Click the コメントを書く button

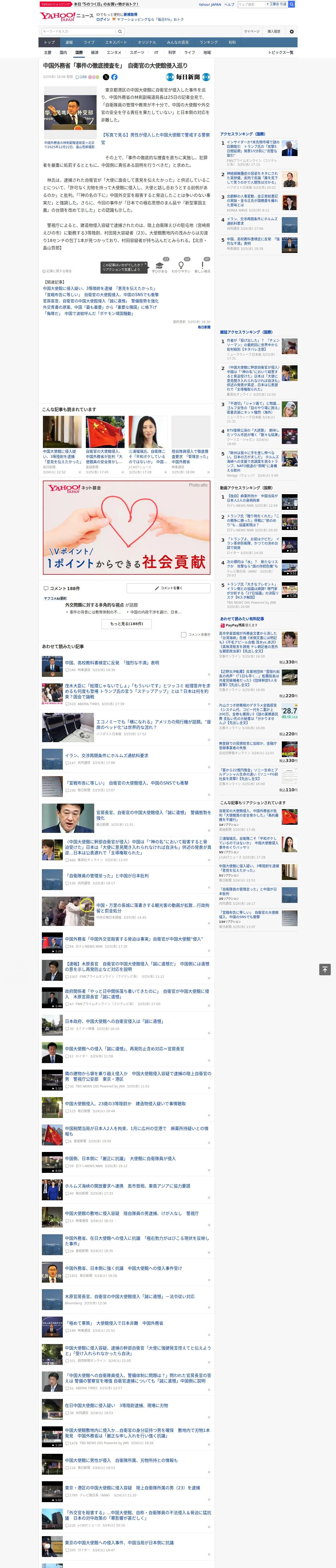tap(168, 588)
